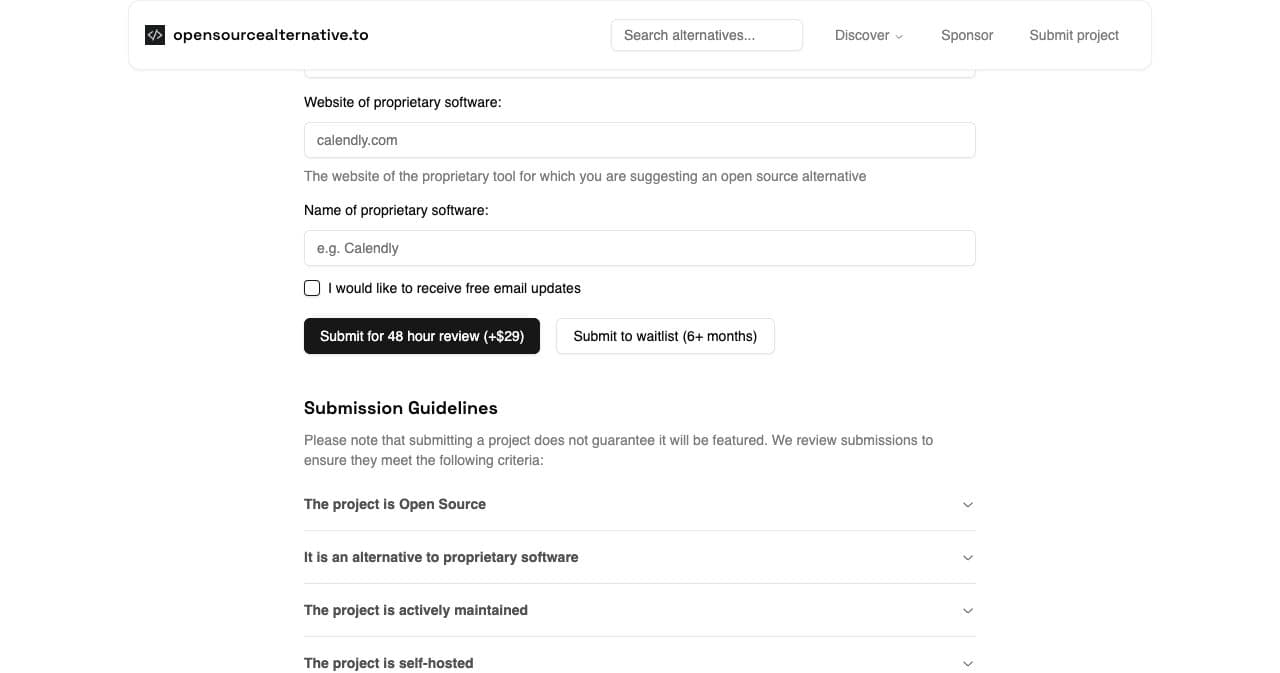
Task: Open the Discover dropdown menu
Action: (869, 35)
